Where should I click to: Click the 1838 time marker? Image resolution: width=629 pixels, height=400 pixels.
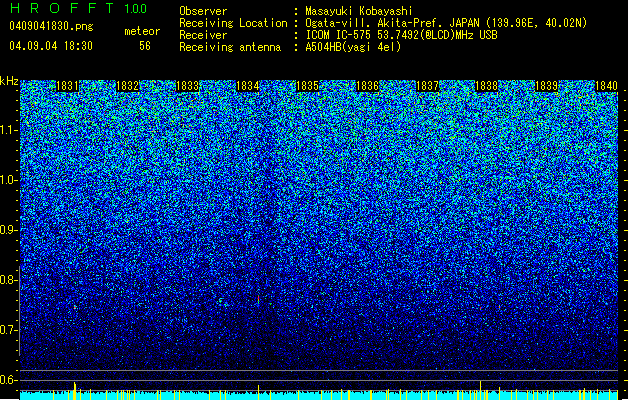click(487, 86)
